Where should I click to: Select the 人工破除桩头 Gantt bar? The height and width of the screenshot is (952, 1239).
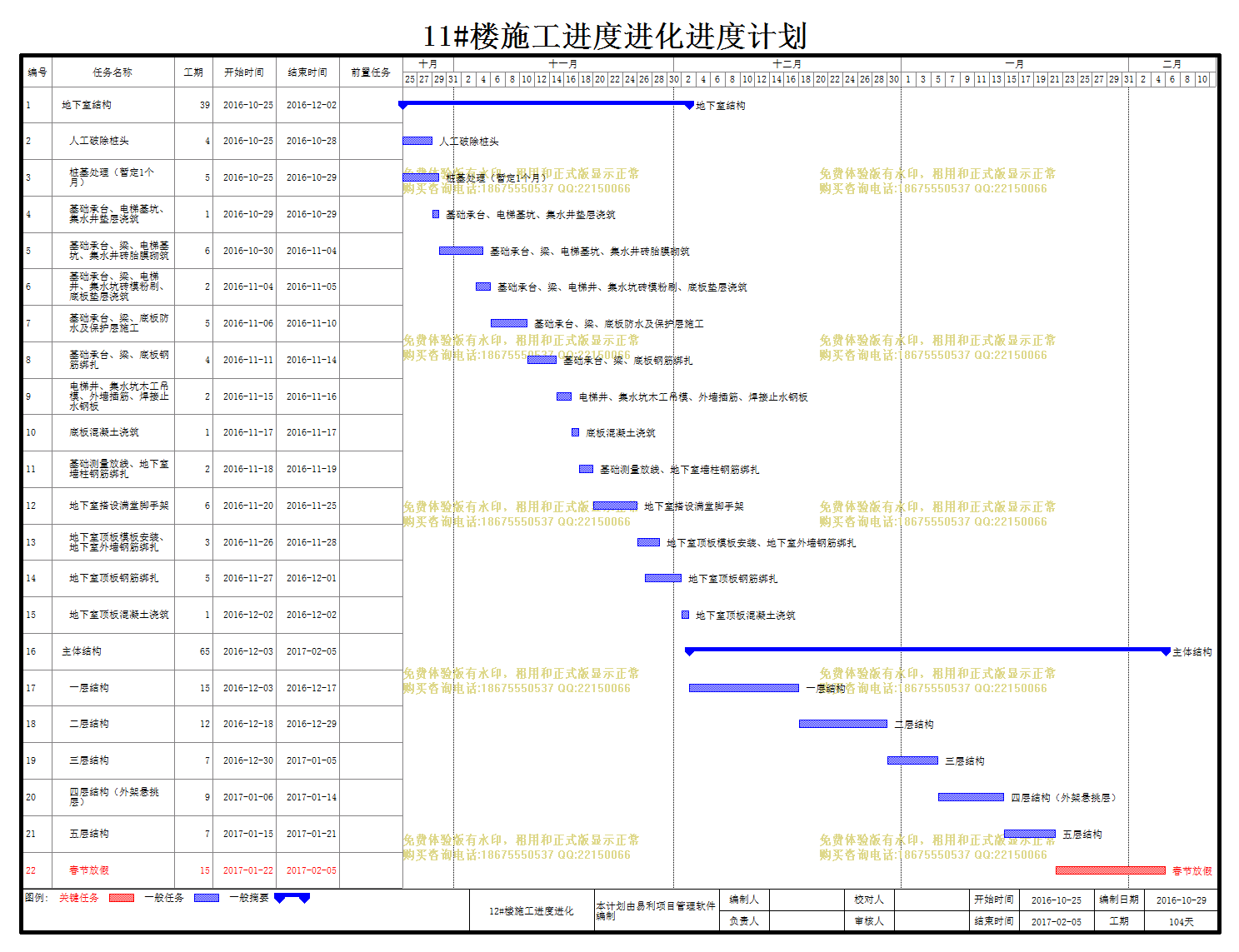tap(417, 141)
